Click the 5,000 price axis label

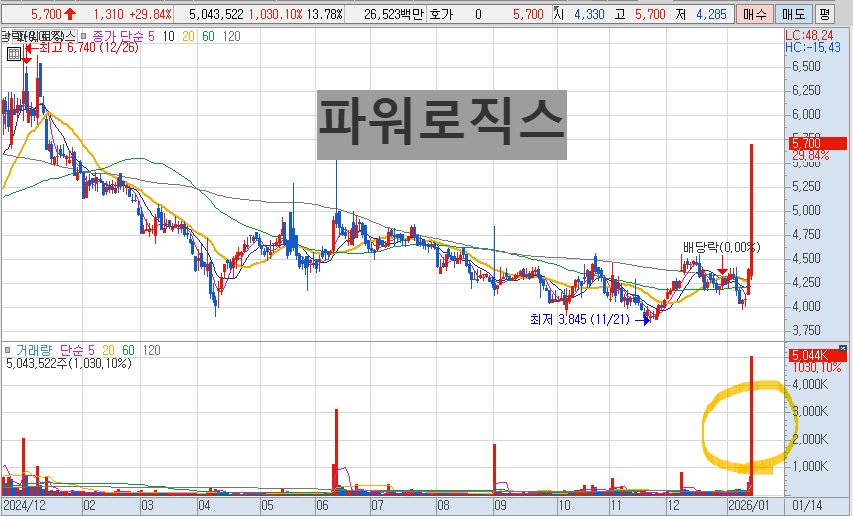pyautogui.click(x=806, y=210)
